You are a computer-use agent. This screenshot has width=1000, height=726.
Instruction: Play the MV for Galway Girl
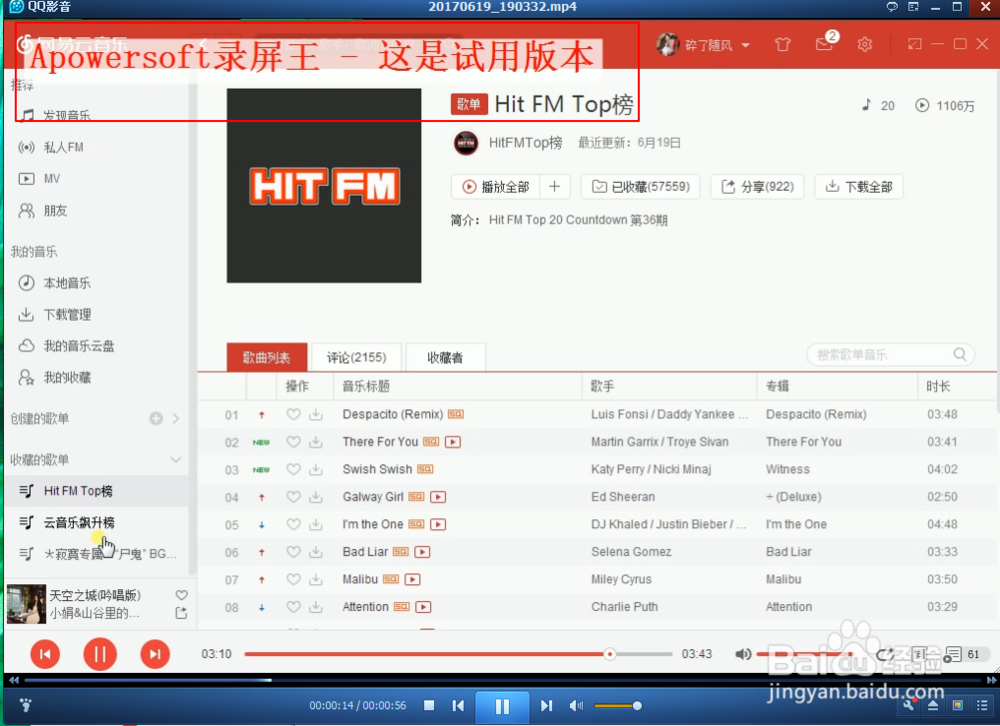coord(438,497)
